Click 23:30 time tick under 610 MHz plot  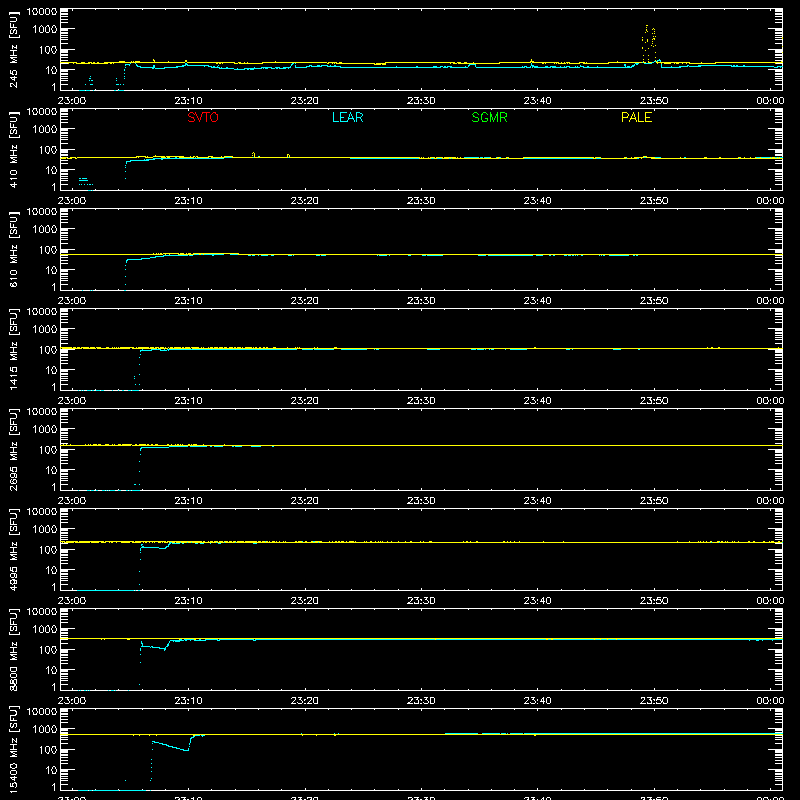pos(421,301)
